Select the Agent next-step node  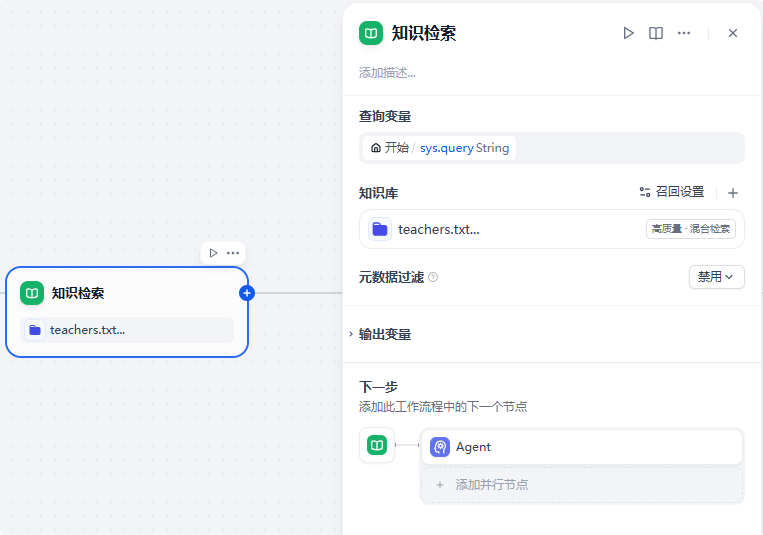click(x=581, y=447)
